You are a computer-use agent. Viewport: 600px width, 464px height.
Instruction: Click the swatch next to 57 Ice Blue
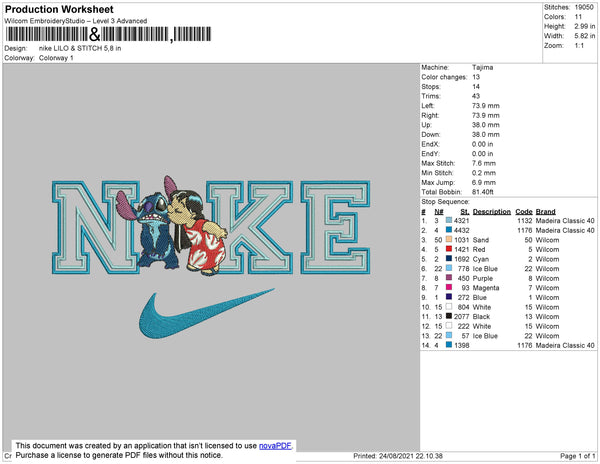[x=449, y=335]
